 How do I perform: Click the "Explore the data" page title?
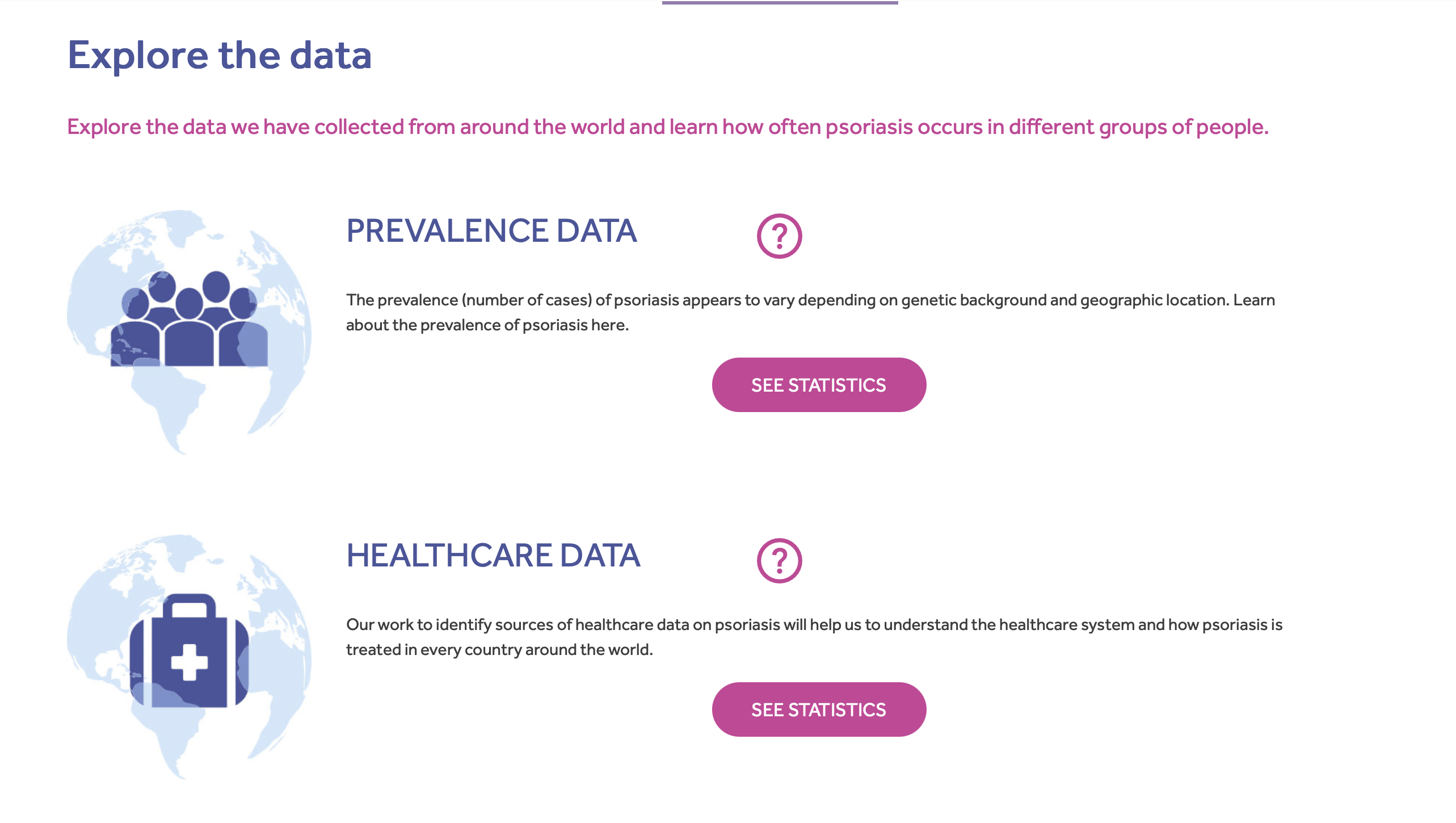[220, 56]
